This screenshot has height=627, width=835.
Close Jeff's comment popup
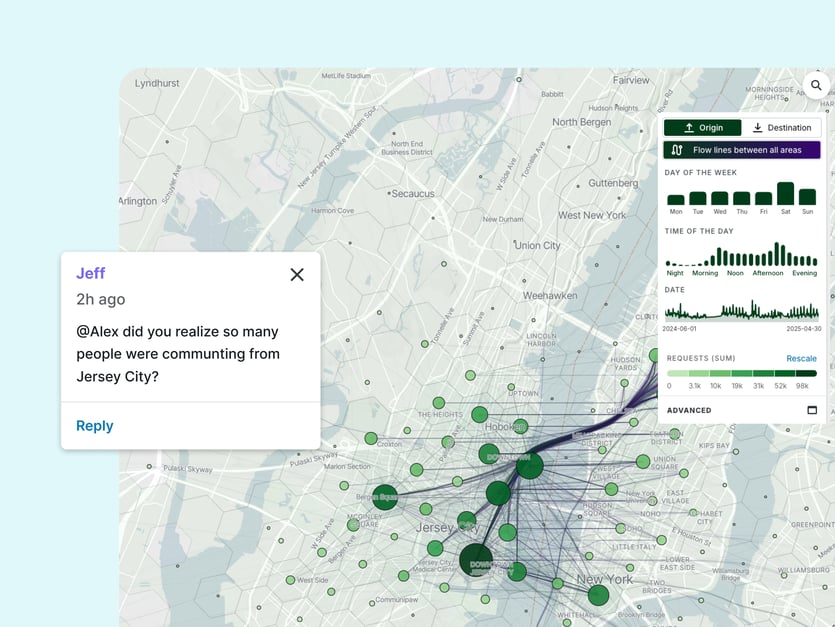297,274
